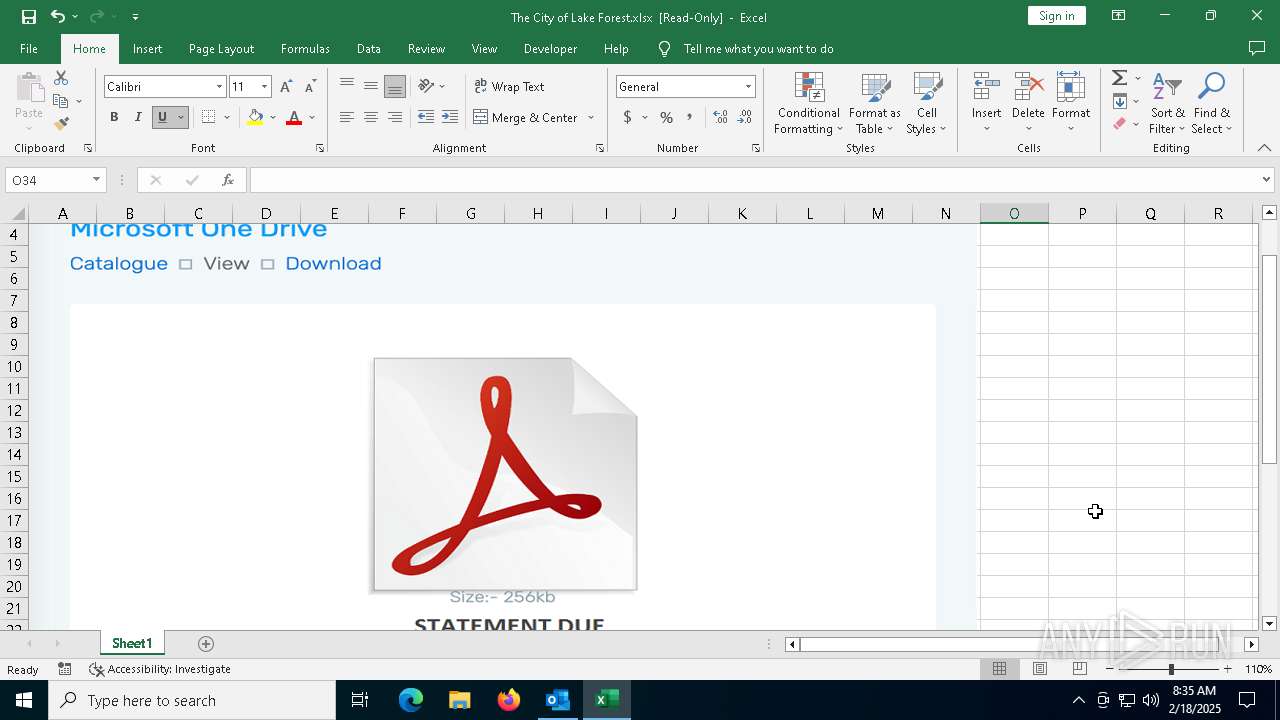The height and width of the screenshot is (720, 1280).
Task: Align text to the left
Action: click(x=347, y=117)
